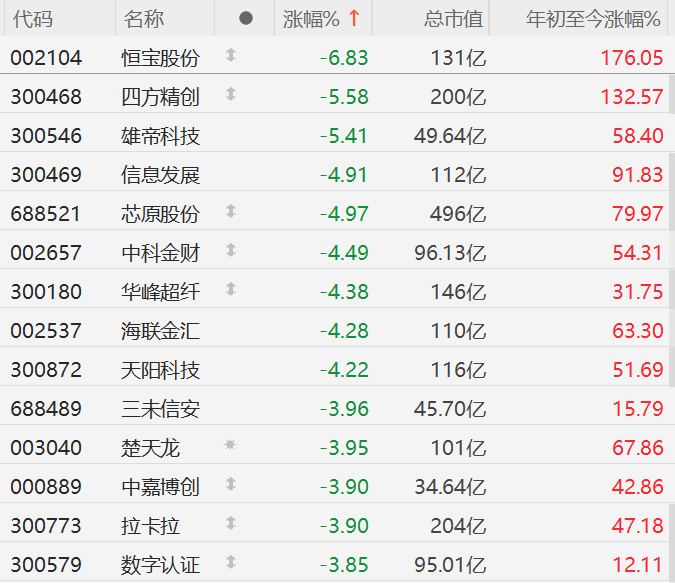Select stock code 002537
Viewport: 675px width, 583px height.
(x=46, y=331)
